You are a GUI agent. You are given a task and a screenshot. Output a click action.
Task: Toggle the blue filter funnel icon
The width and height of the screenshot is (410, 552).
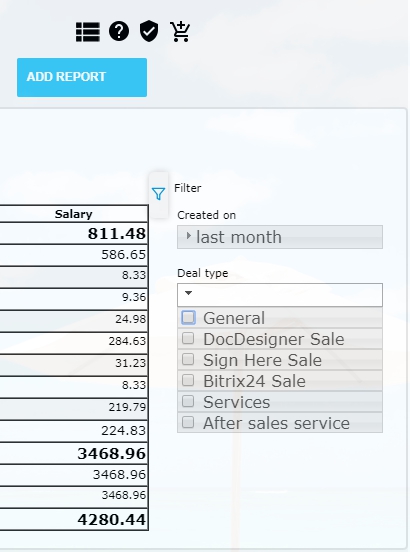158,194
